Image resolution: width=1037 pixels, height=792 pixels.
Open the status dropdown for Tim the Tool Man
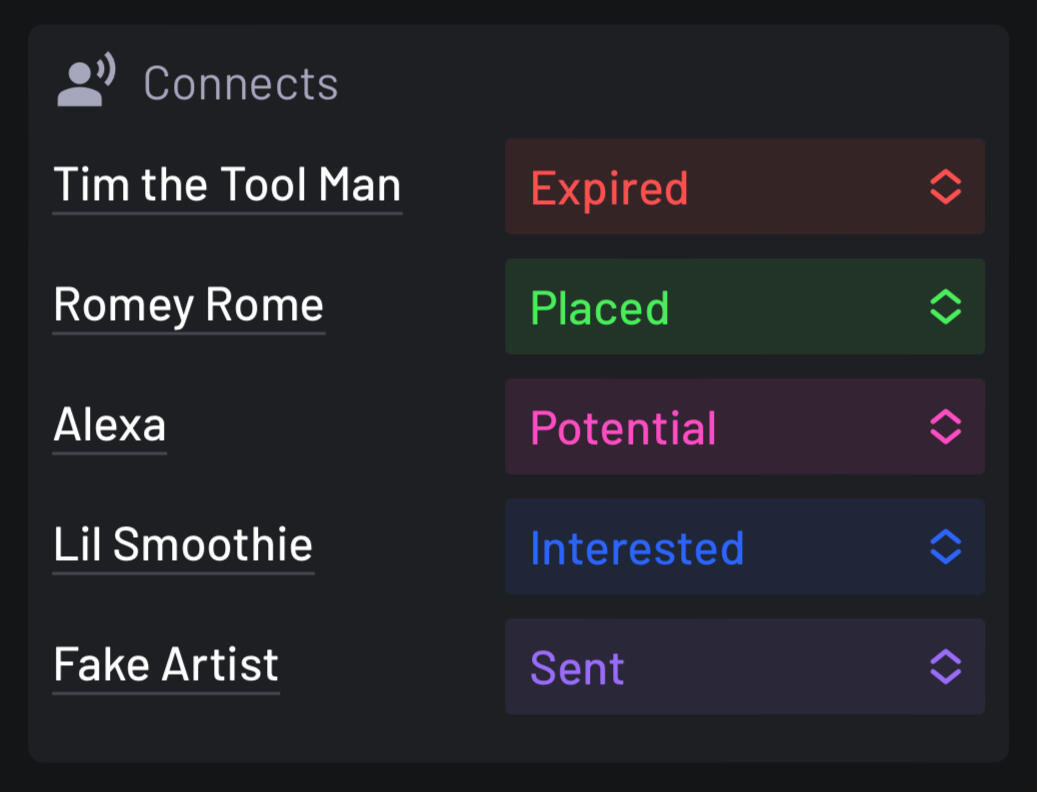click(x=744, y=187)
